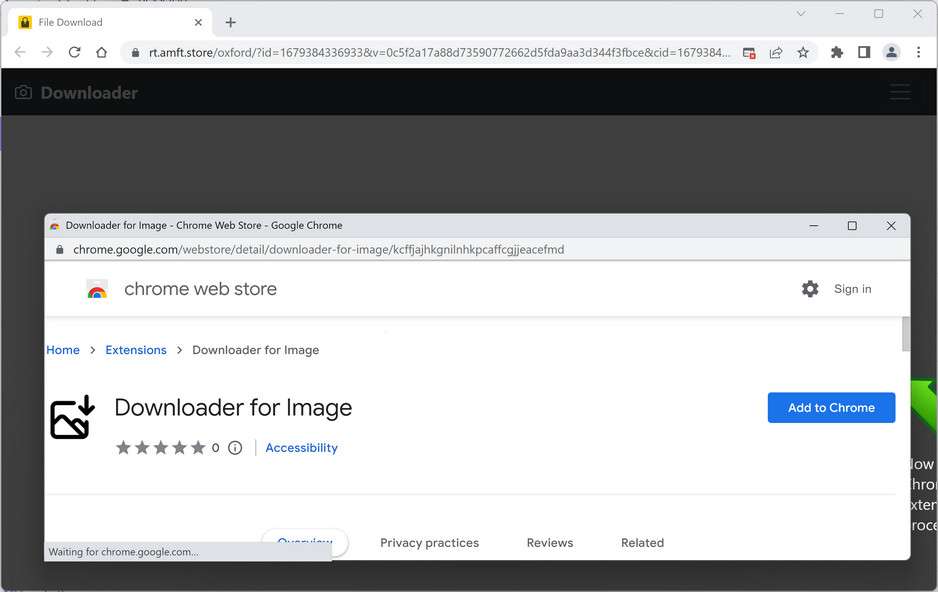Click the Extensions breadcrumb link
The image size is (938, 592).
click(x=136, y=350)
